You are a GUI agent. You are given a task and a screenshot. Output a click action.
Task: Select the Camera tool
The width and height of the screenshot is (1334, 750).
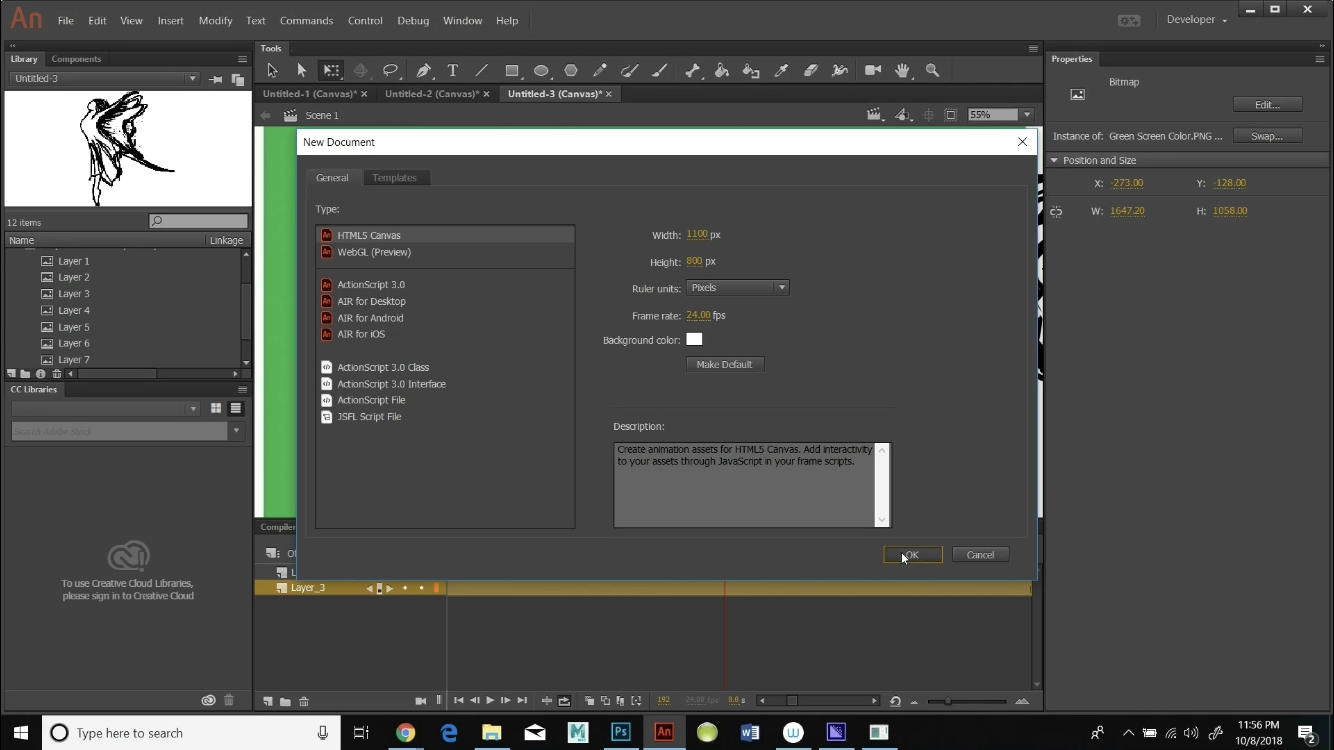tap(871, 70)
